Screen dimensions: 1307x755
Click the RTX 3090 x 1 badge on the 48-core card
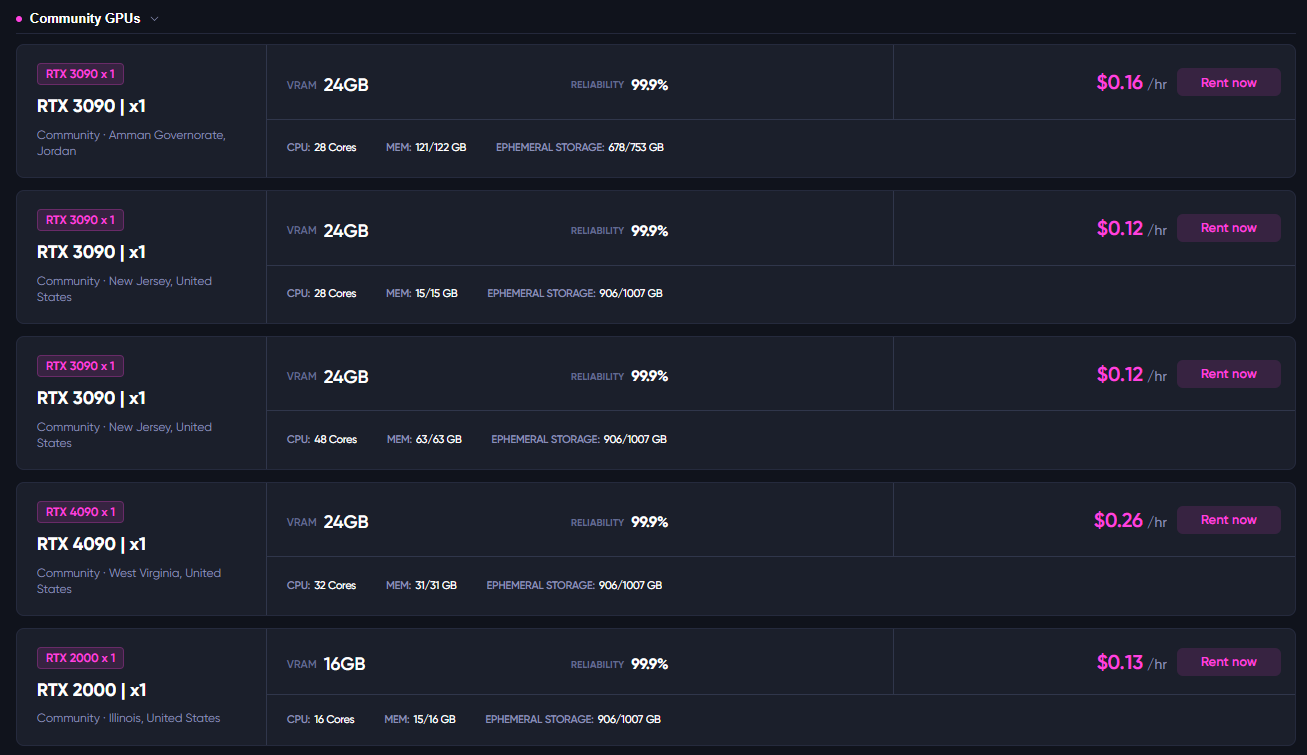80,366
